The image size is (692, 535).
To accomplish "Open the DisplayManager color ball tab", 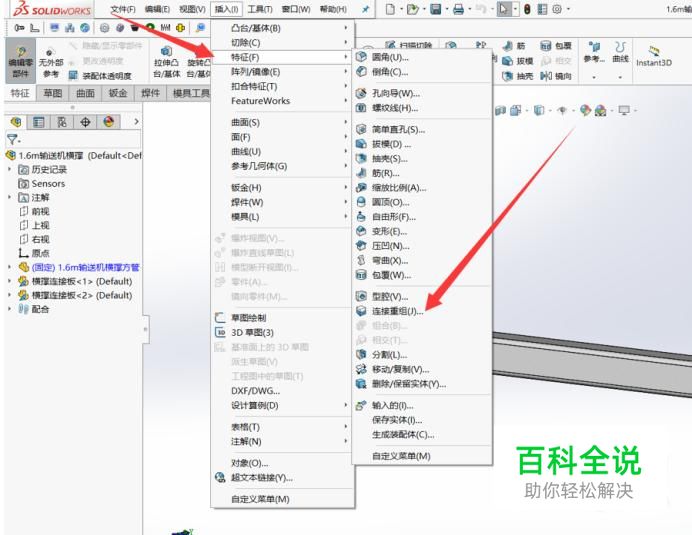I will (x=109, y=121).
